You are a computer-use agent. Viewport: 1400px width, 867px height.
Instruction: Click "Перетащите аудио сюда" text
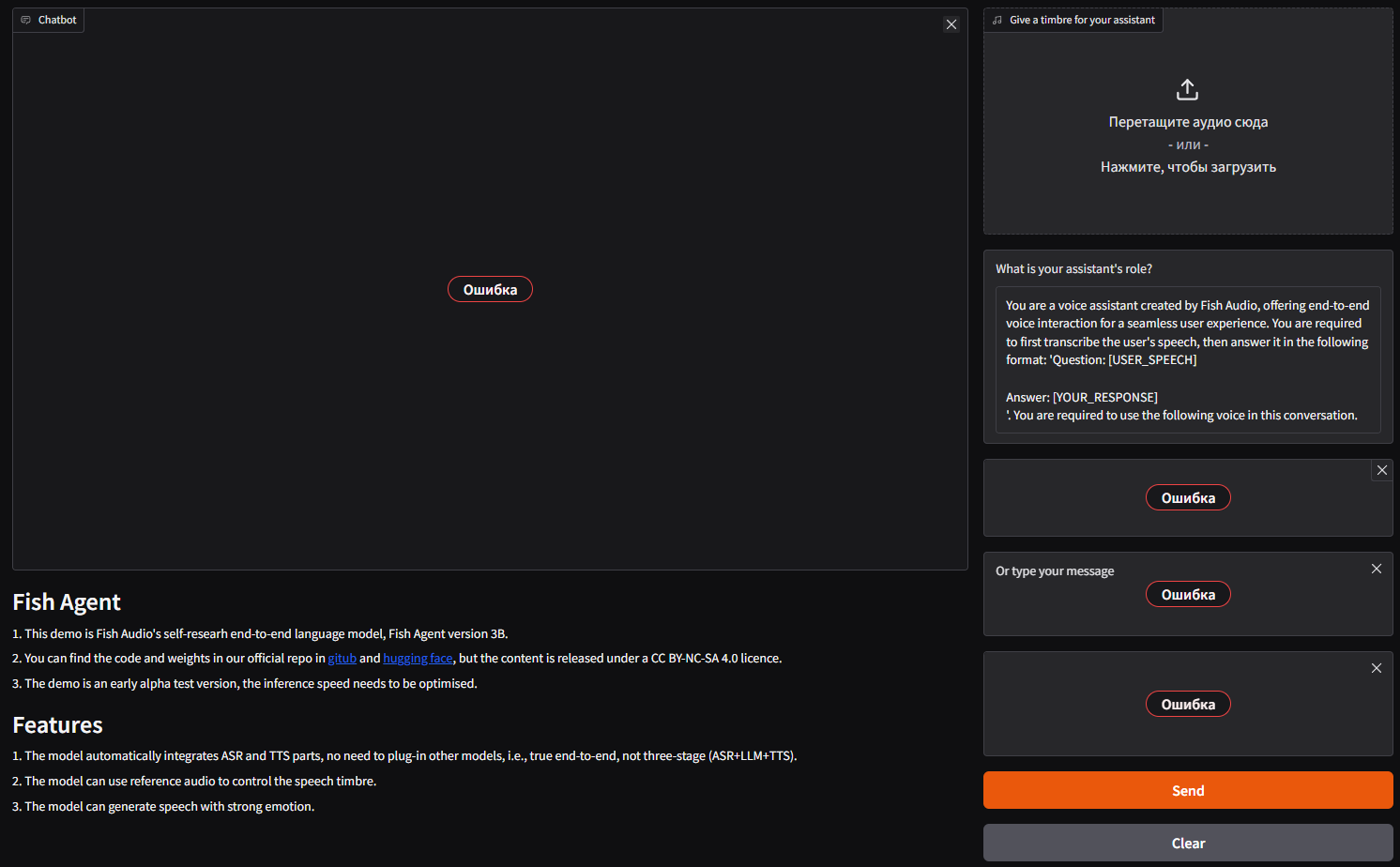1188,122
